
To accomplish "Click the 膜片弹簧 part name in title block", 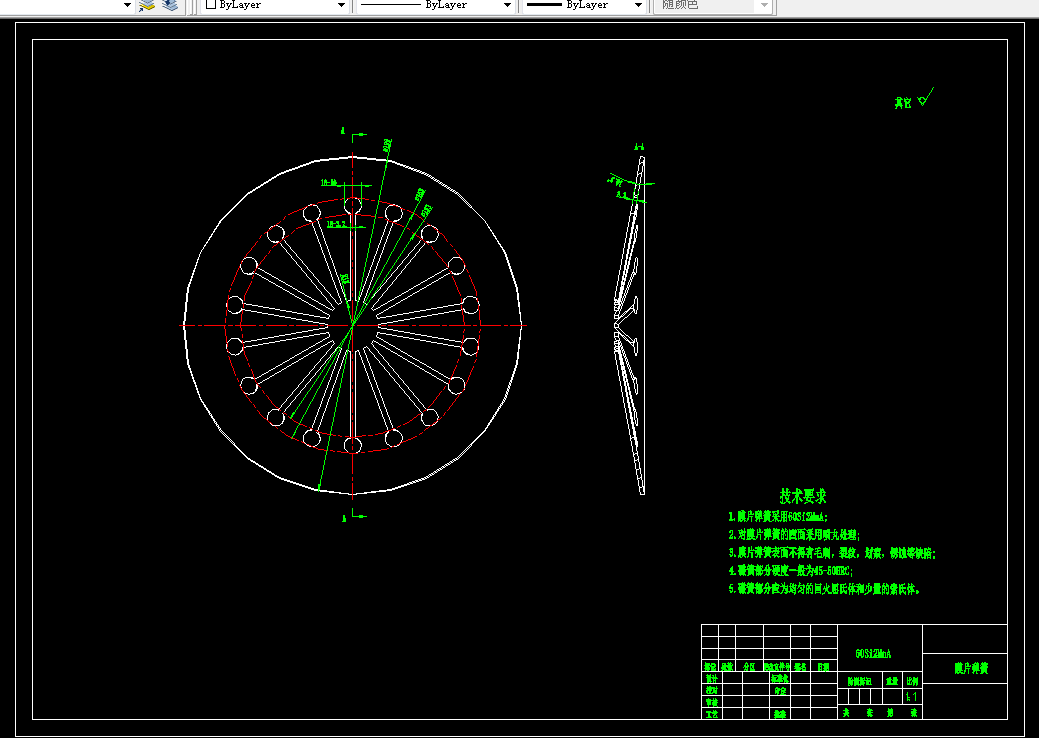I will 971,668.
